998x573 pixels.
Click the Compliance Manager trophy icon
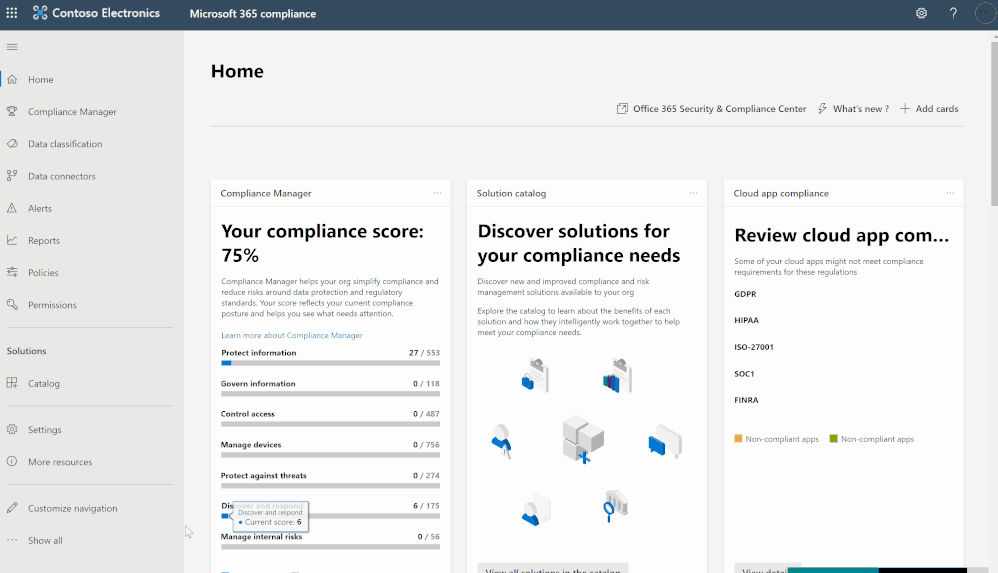(x=12, y=111)
